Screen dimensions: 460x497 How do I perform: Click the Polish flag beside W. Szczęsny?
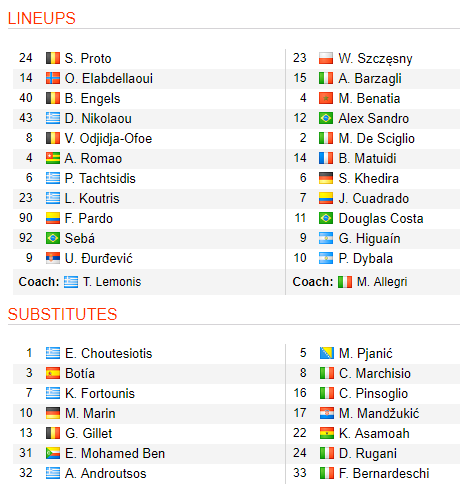[x=326, y=58]
